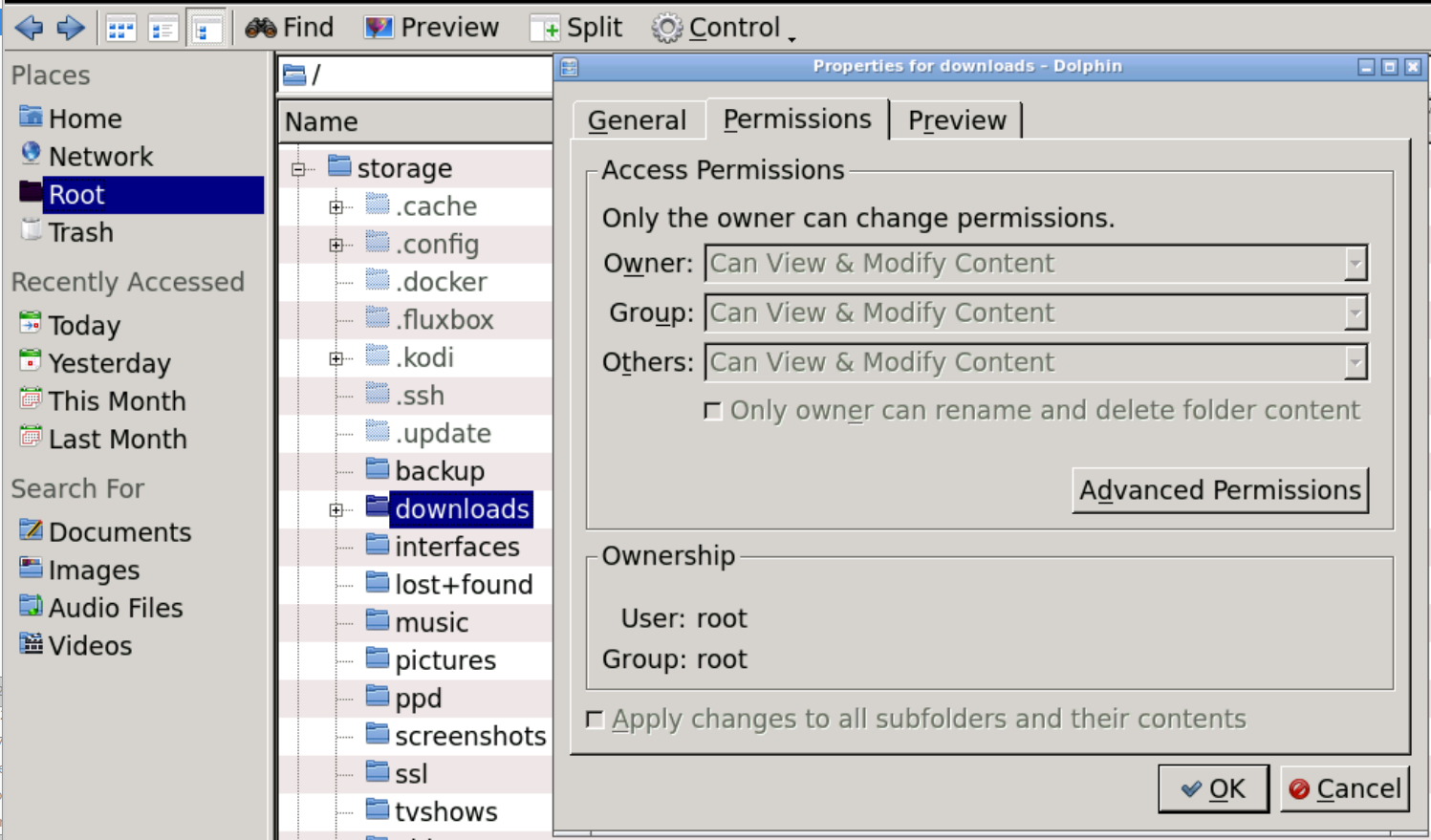Screen dimensions: 1431x840
Task: Open the Home place
Action: [x=71, y=118]
